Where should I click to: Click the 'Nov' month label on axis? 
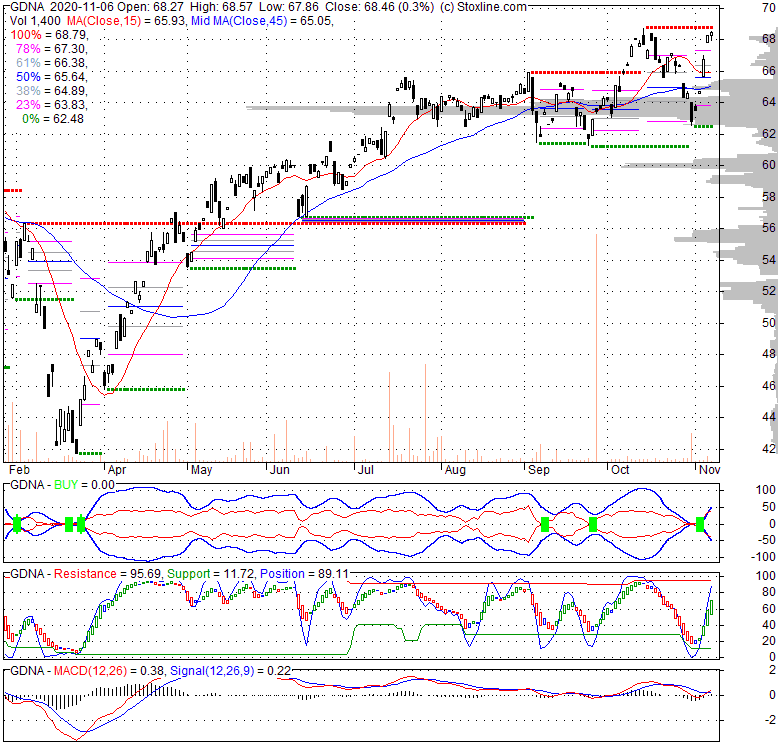[709, 470]
